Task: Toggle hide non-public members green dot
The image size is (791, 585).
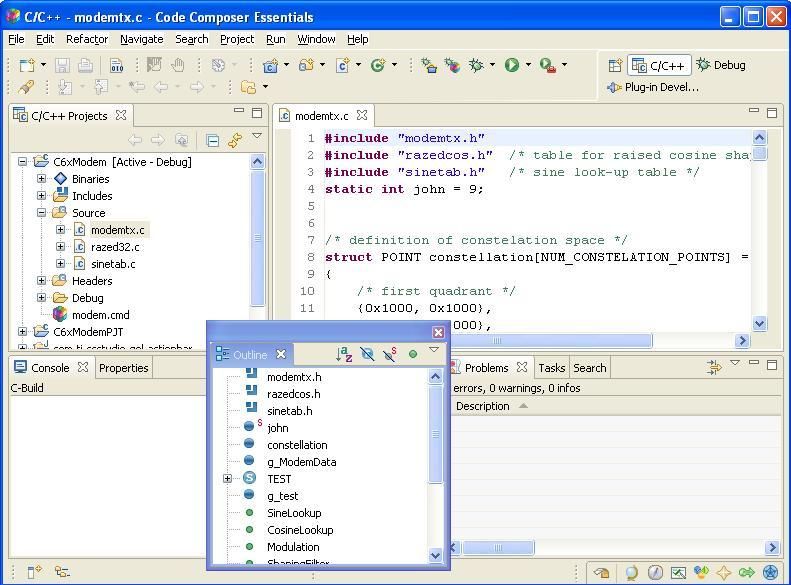Action: (413, 355)
